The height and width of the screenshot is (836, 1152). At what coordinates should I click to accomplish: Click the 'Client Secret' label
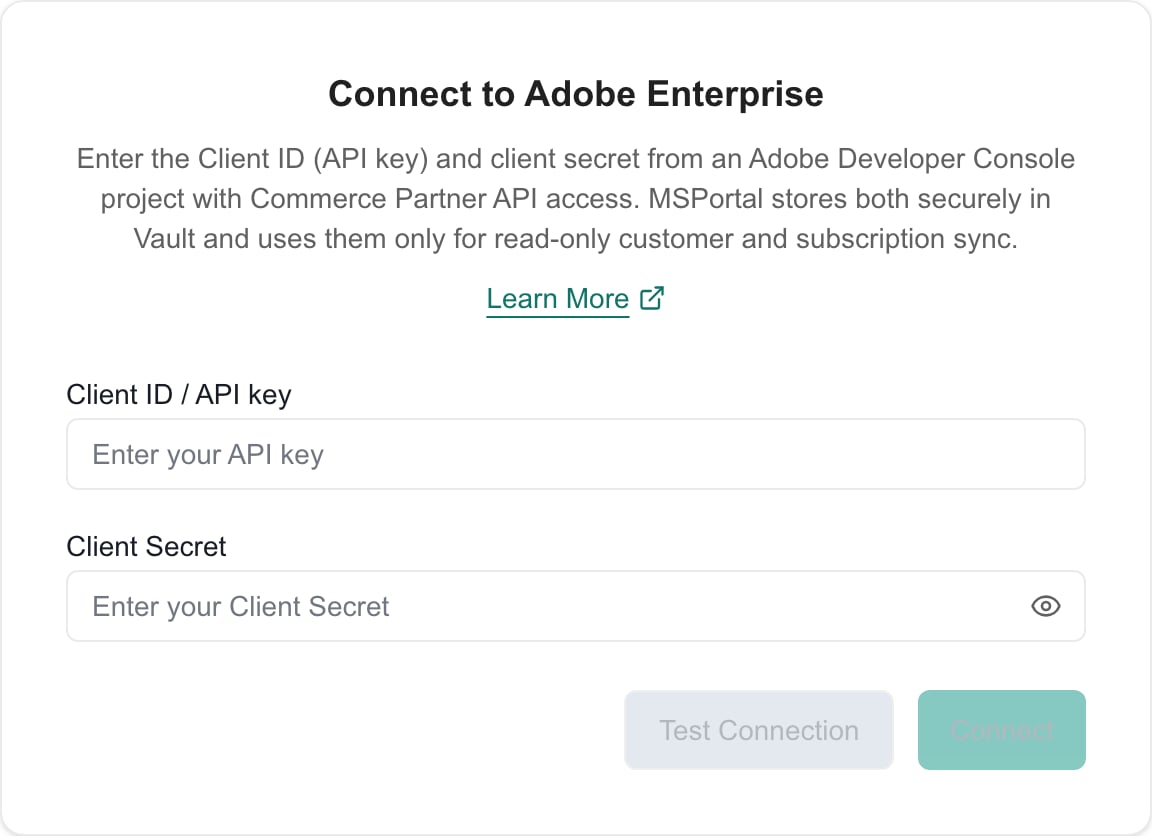[146, 547]
